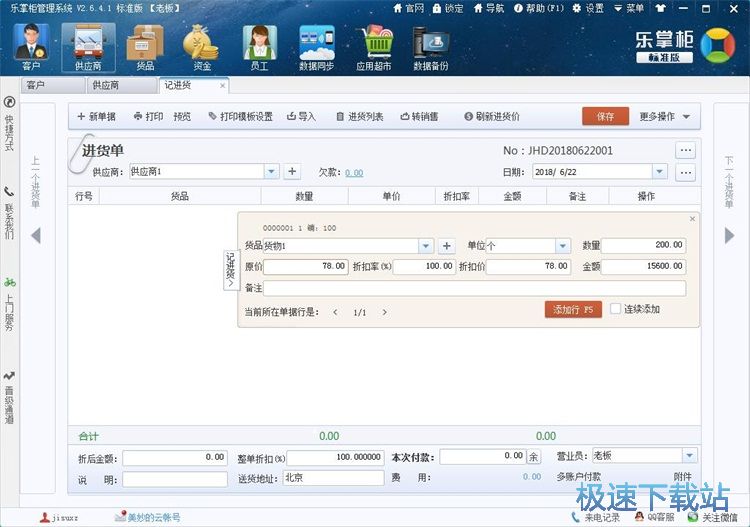This screenshot has width=750, height=527.
Task: Expand the 营业员 dropdown arrow
Action: tap(689, 455)
